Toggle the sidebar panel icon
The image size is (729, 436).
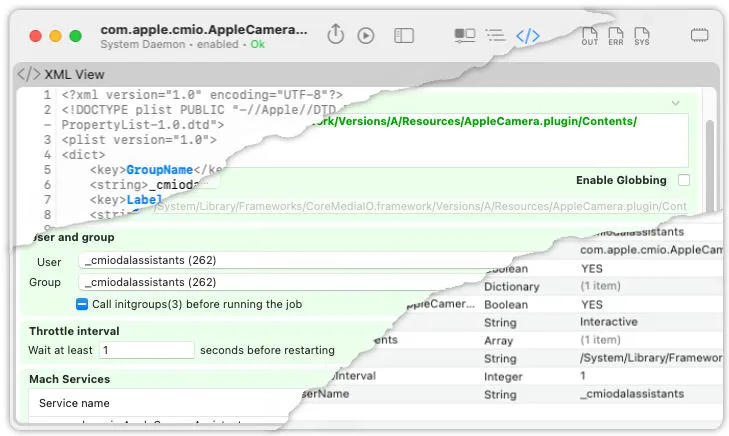click(x=403, y=35)
